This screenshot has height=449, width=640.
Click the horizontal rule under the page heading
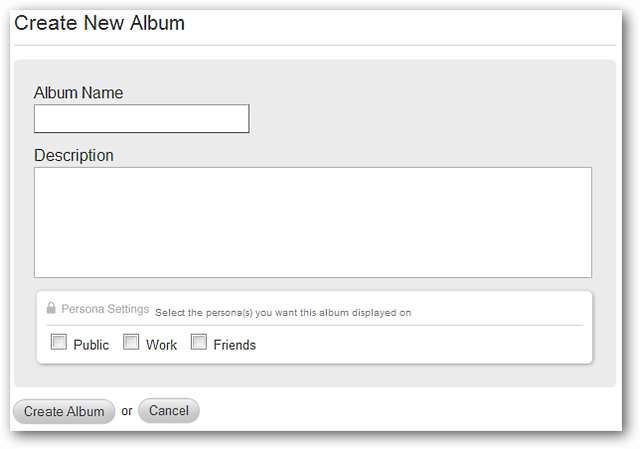coord(314,46)
